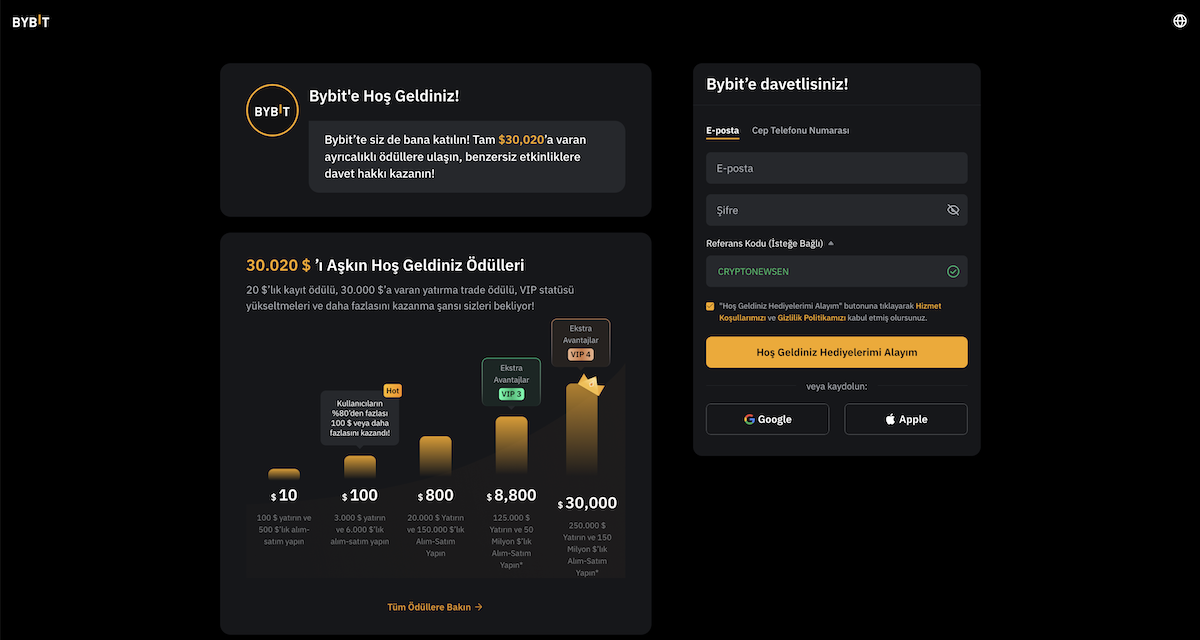
Task: Open the Tüm Ödüllere Bakın link
Action: [x=435, y=606]
